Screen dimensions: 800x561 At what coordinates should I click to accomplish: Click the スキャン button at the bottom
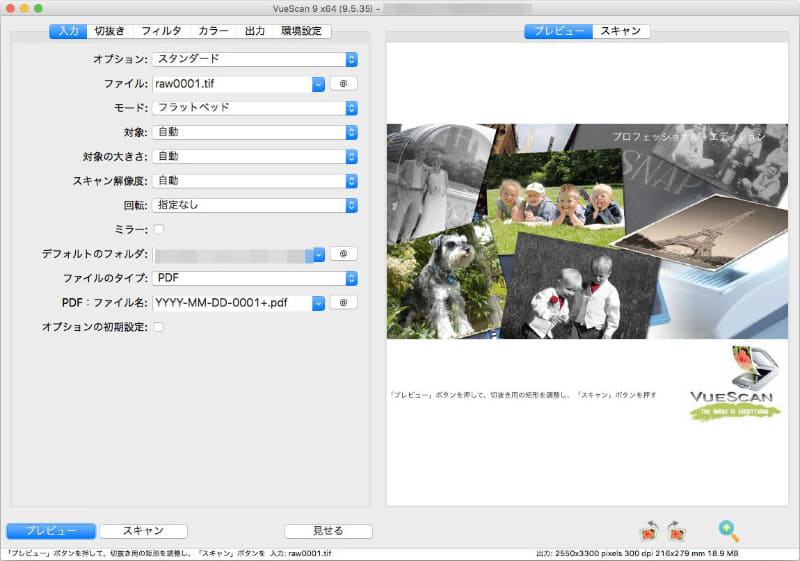coord(143,531)
